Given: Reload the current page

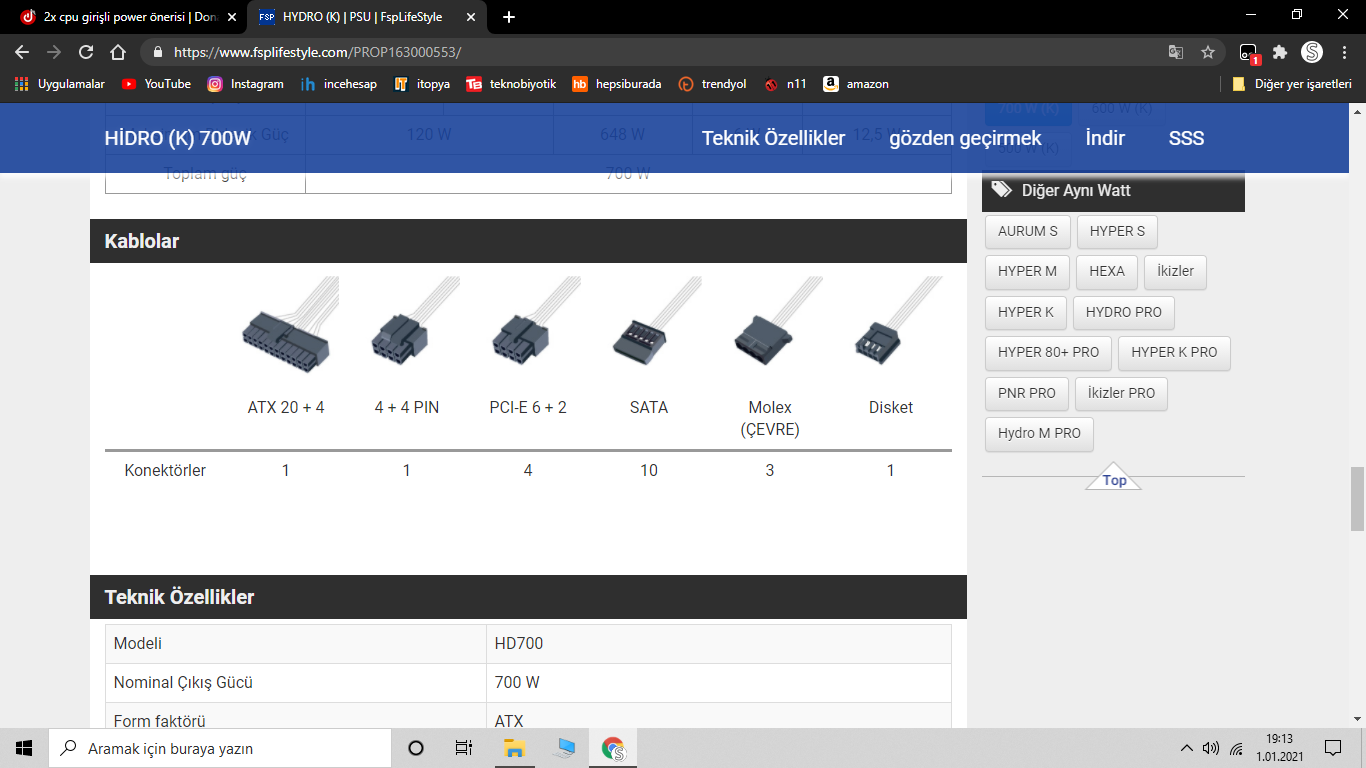Looking at the screenshot, I should pos(86,52).
